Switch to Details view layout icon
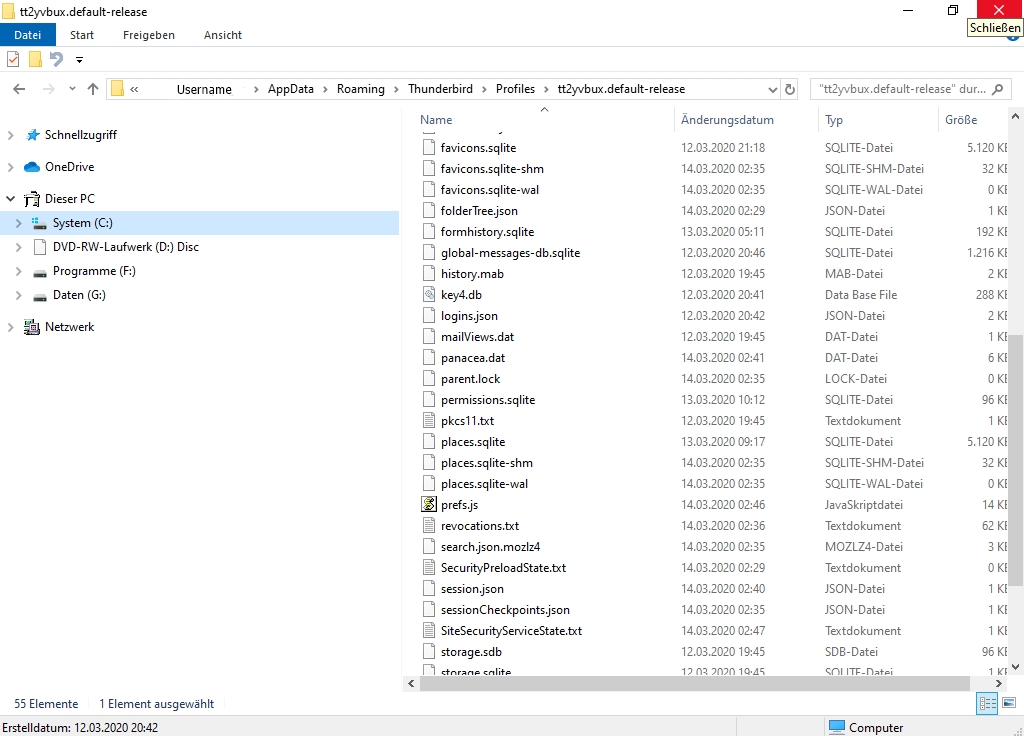The height and width of the screenshot is (736, 1024). tap(987, 704)
